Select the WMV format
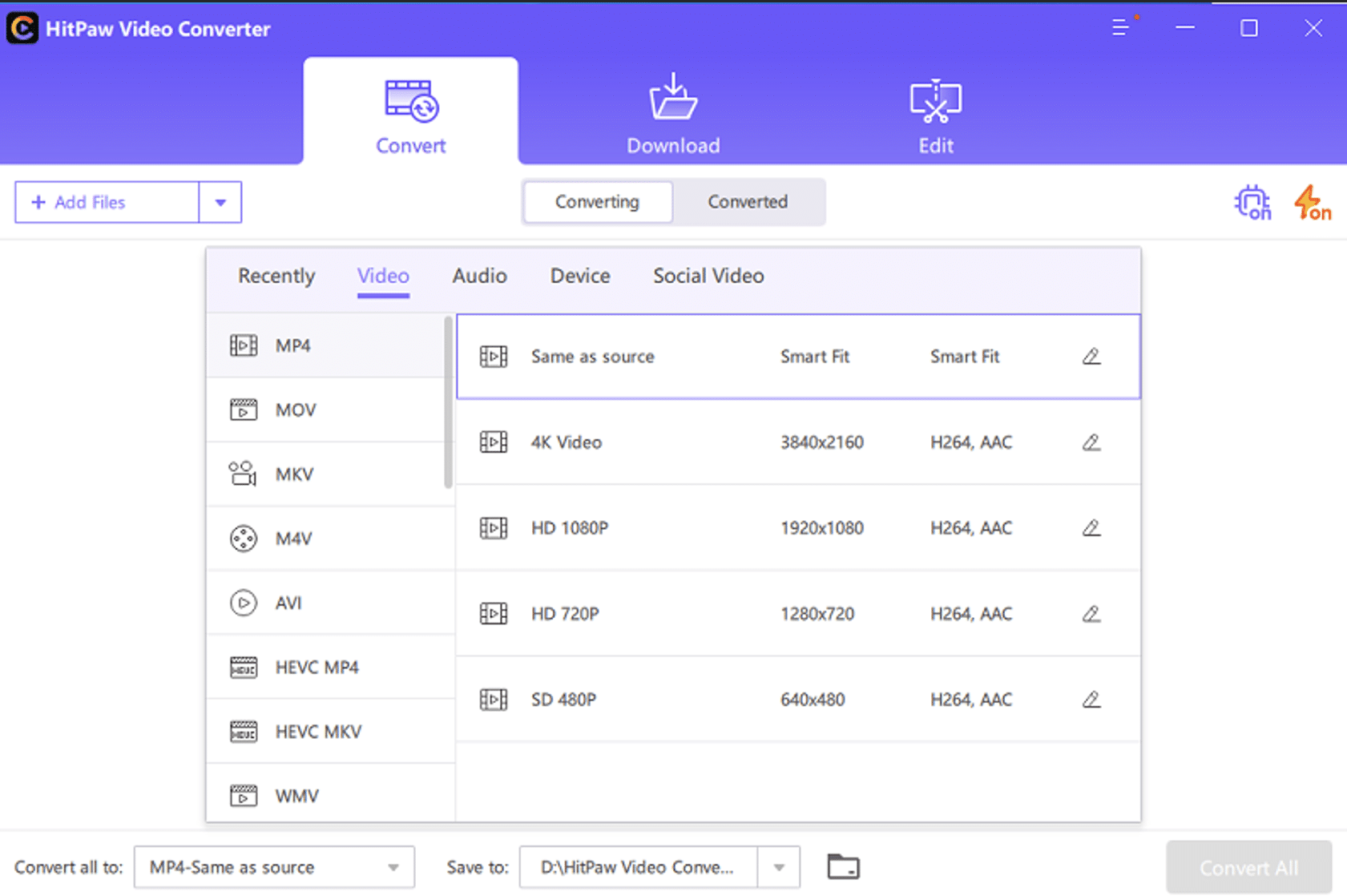The width and height of the screenshot is (1347, 896). (x=330, y=793)
